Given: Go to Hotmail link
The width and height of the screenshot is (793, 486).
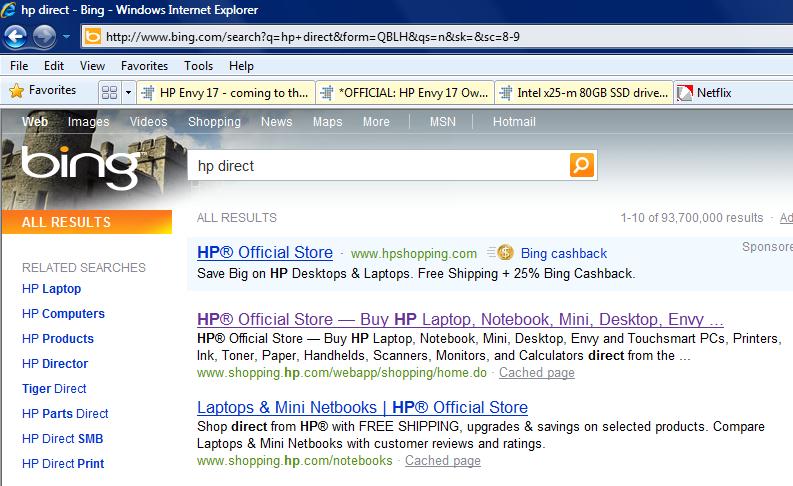Looking at the screenshot, I should [x=514, y=121].
